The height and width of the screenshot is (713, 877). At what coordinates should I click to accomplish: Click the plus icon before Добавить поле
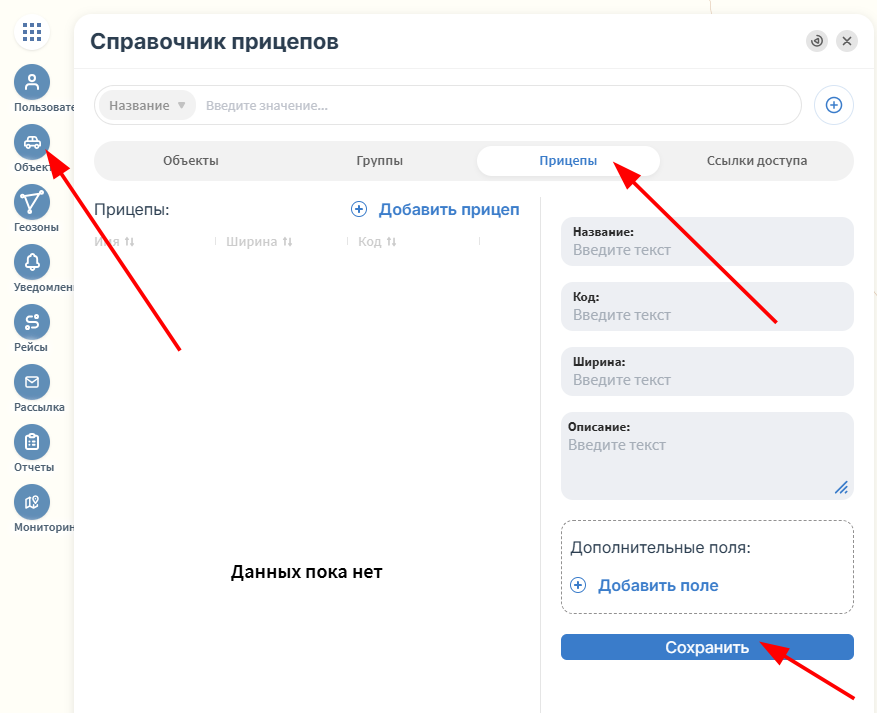pos(578,585)
